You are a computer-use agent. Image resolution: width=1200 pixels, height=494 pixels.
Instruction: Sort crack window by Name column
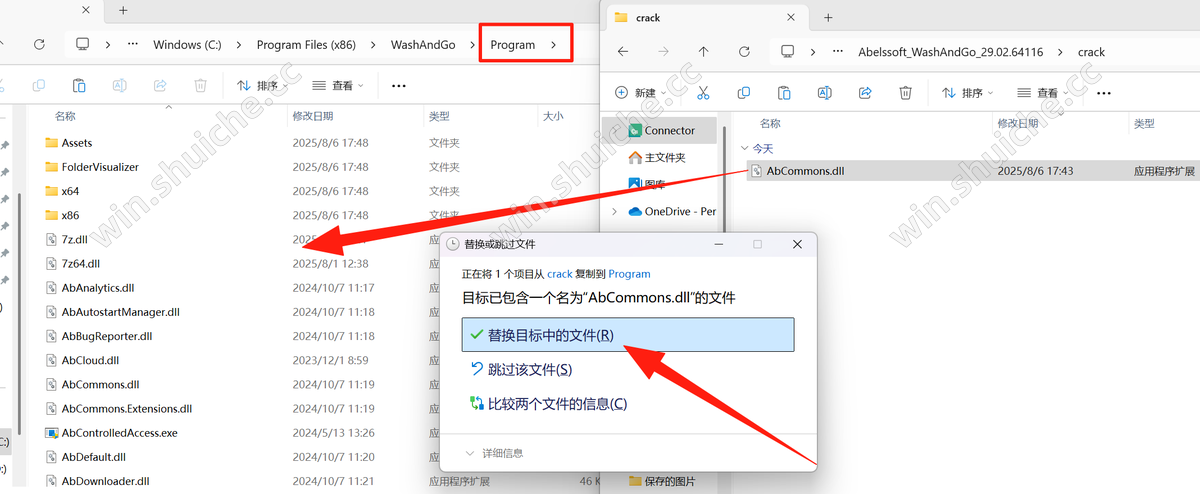770,123
